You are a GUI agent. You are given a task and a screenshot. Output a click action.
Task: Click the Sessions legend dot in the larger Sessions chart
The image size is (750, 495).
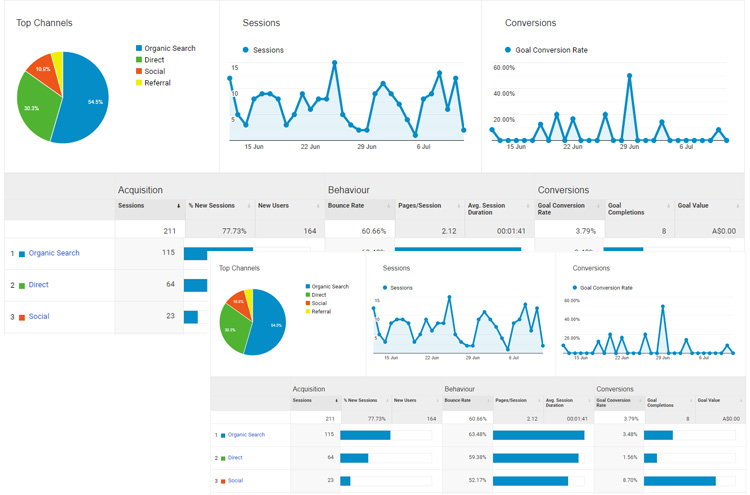[x=246, y=50]
